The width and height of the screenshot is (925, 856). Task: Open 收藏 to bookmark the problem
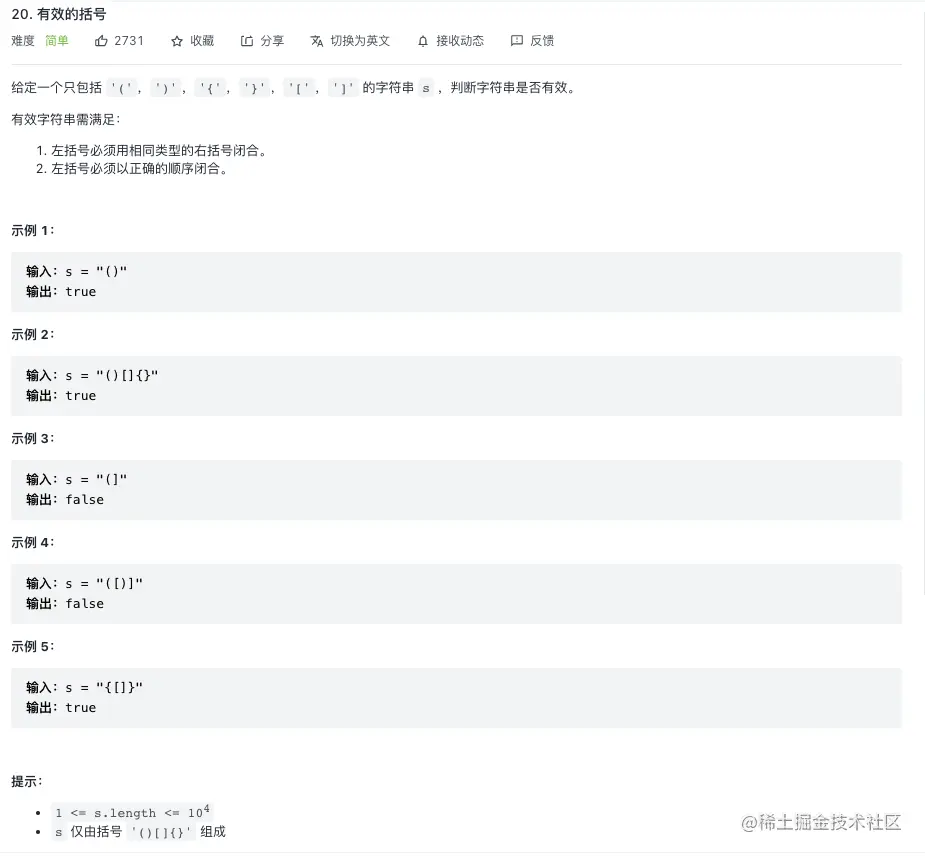coord(202,41)
